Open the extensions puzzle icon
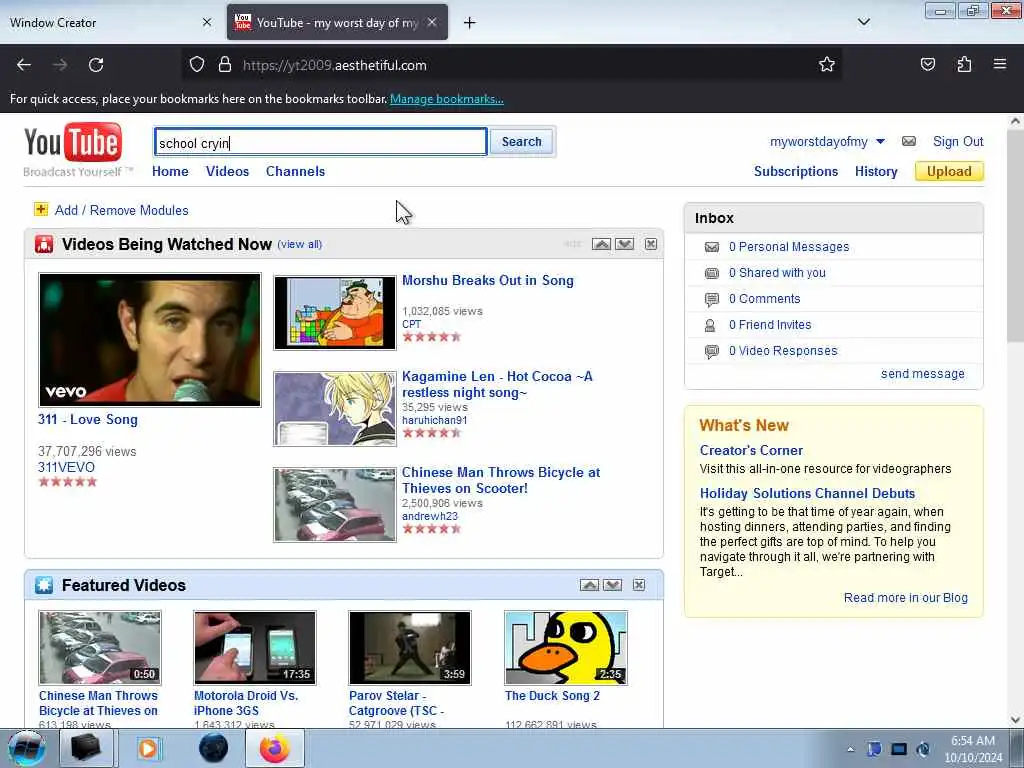 click(x=964, y=64)
